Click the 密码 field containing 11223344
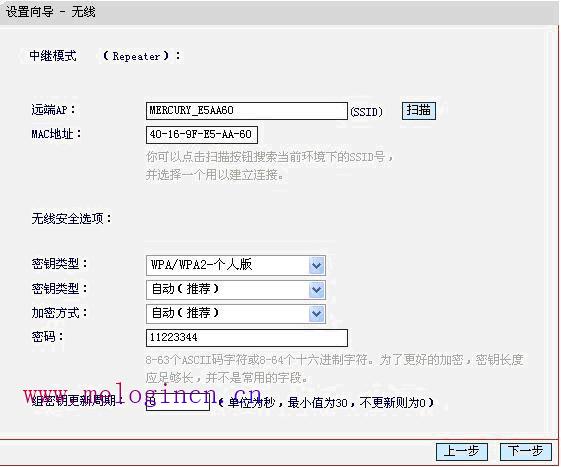The image size is (561, 467). 247,338
